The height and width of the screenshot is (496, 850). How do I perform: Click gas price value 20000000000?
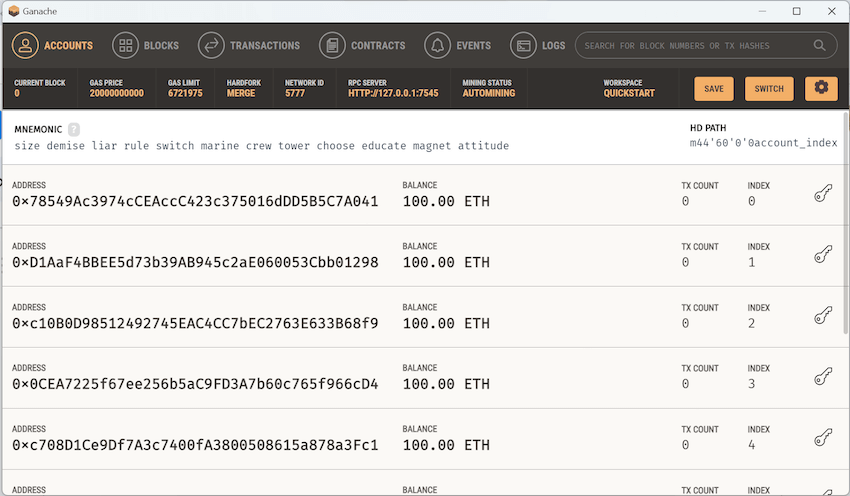(117, 93)
